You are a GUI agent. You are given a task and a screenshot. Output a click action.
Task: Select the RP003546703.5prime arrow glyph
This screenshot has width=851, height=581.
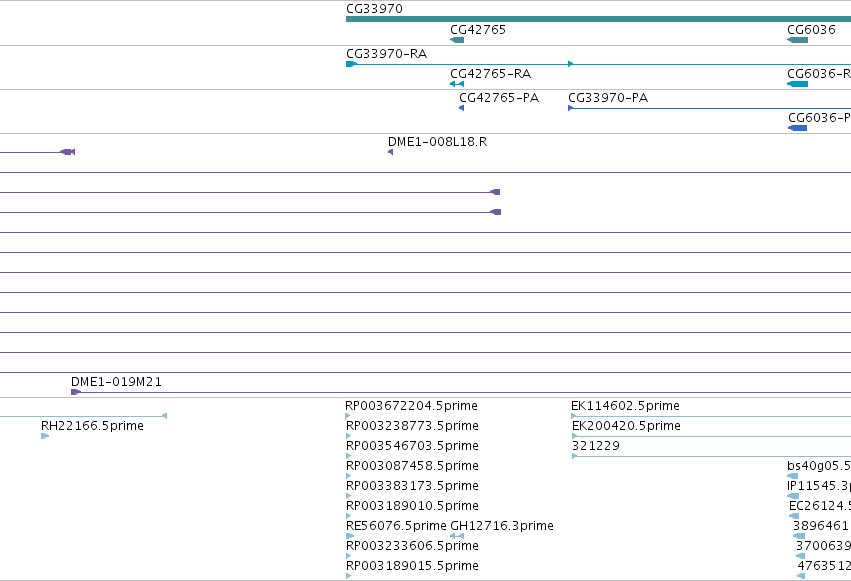point(348,456)
